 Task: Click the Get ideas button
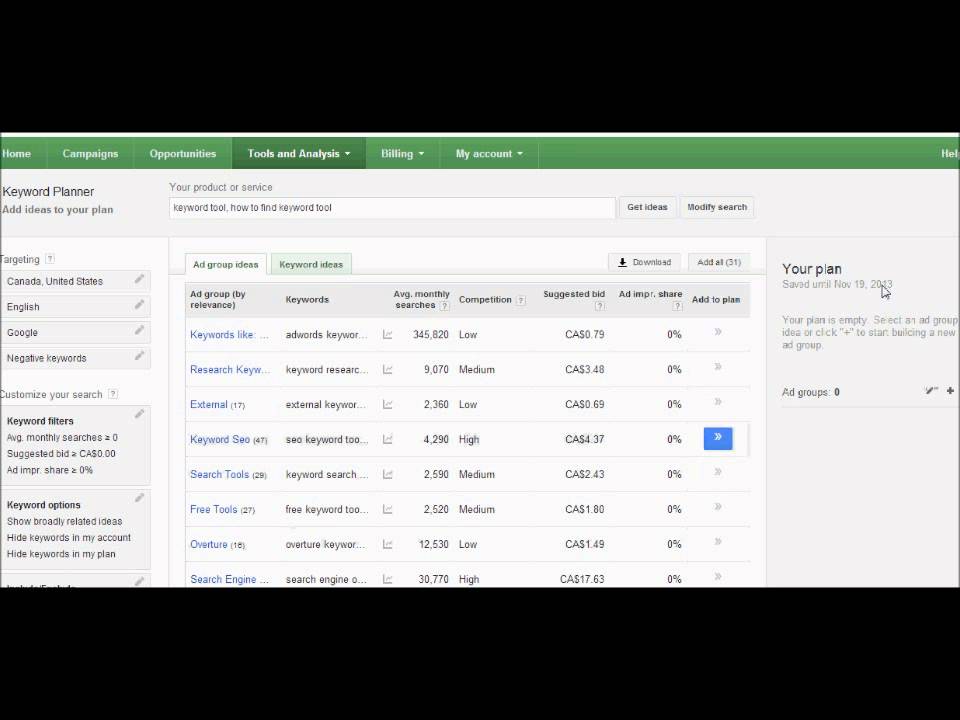(x=647, y=207)
